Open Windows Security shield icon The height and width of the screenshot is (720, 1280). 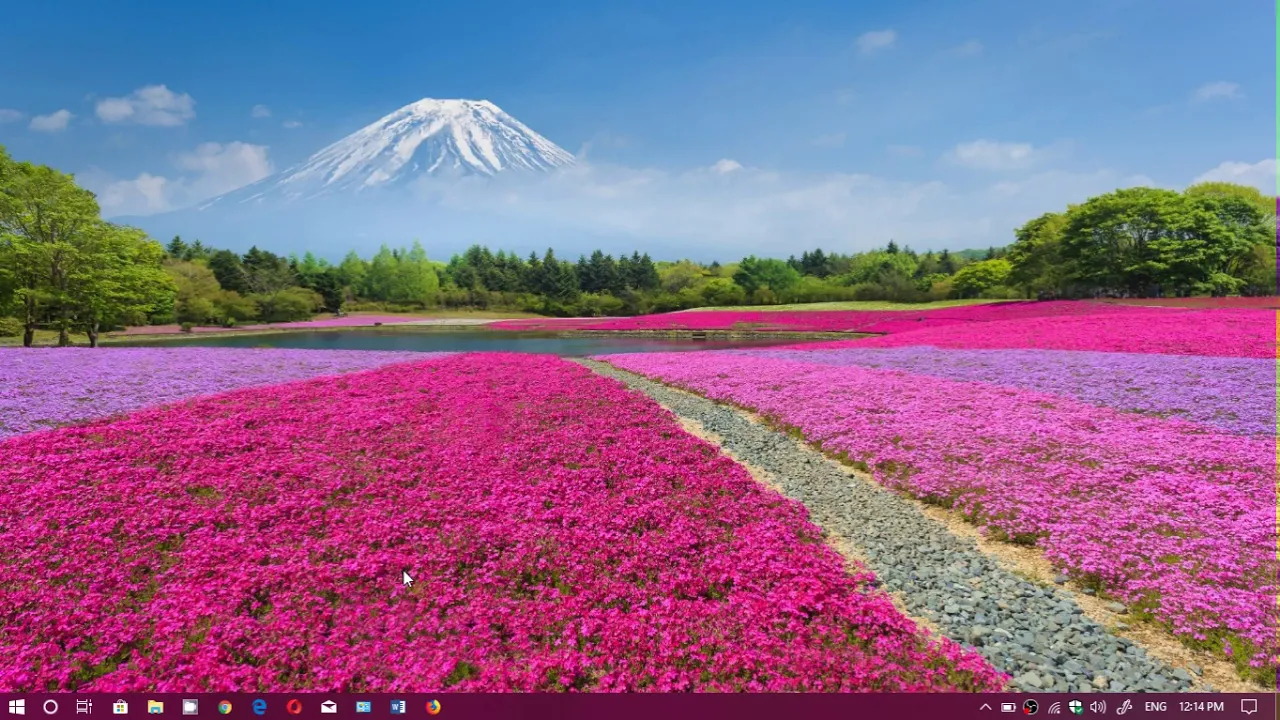[x=1076, y=707]
